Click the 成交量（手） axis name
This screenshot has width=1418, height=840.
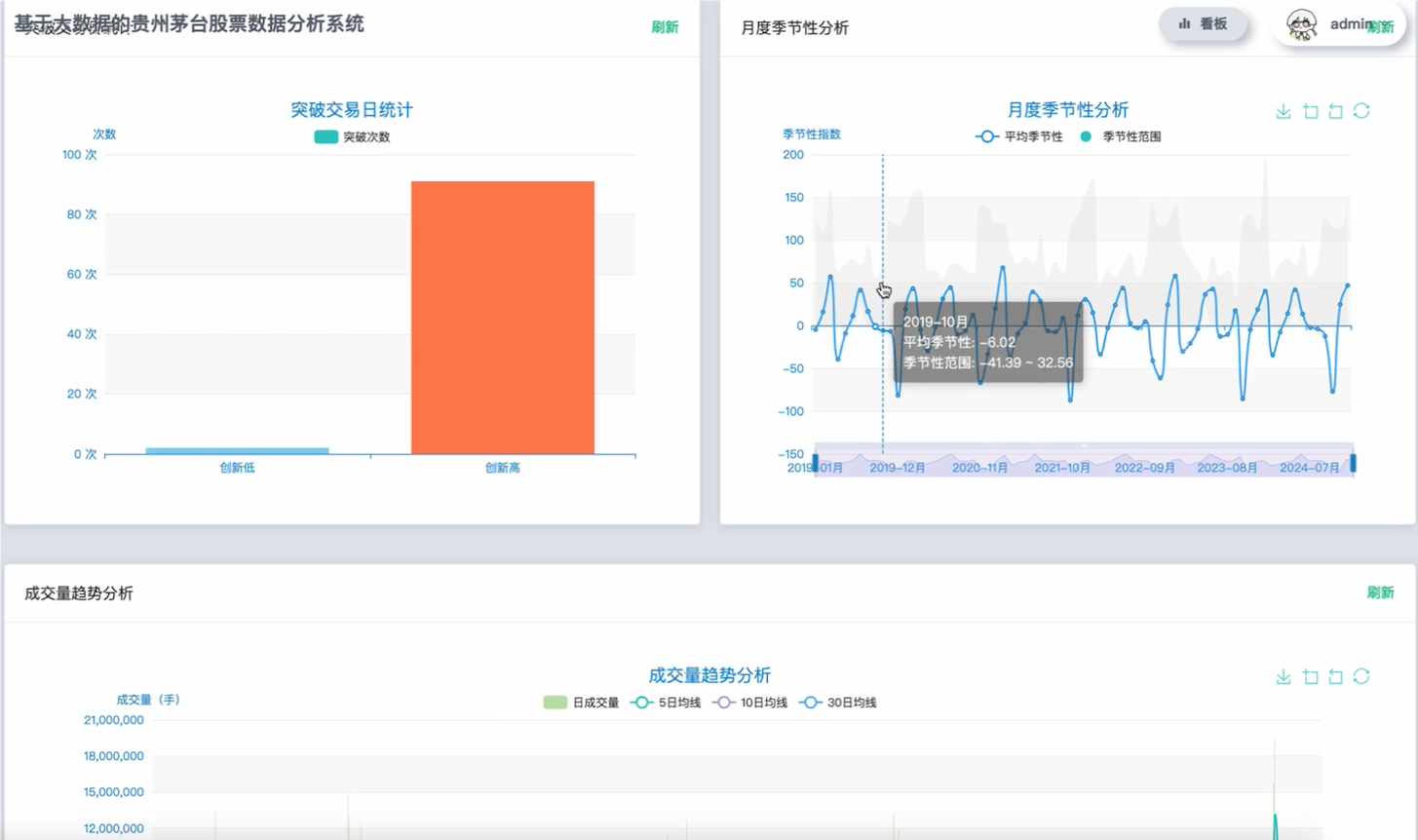click(x=148, y=700)
